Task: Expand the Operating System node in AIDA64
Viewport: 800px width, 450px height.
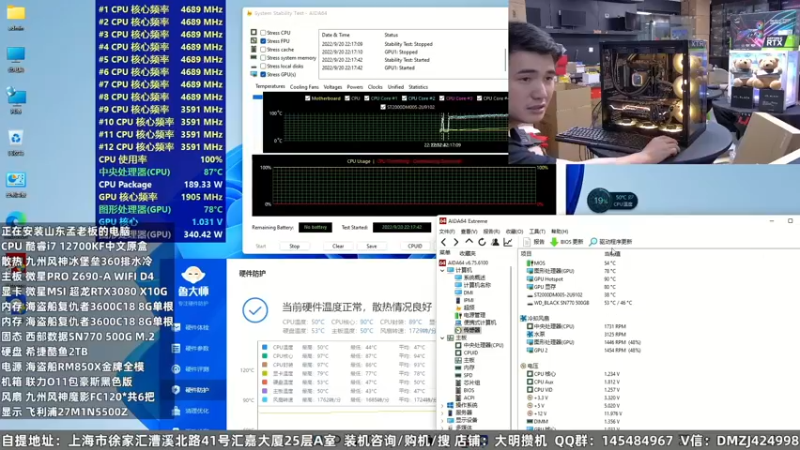Action: point(442,405)
